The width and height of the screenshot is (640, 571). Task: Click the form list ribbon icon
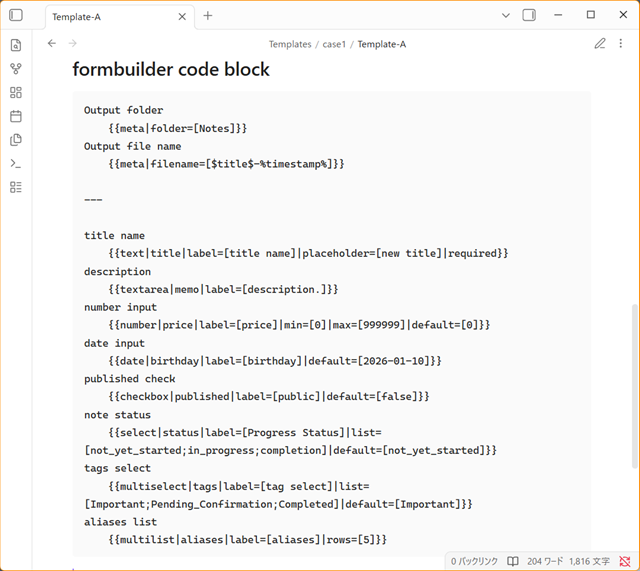coord(16,187)
